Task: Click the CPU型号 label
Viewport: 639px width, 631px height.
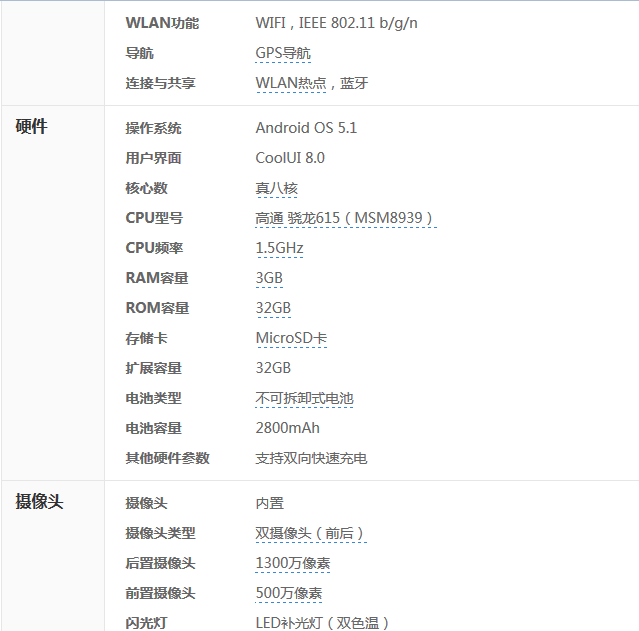Action: click(154, 218)
